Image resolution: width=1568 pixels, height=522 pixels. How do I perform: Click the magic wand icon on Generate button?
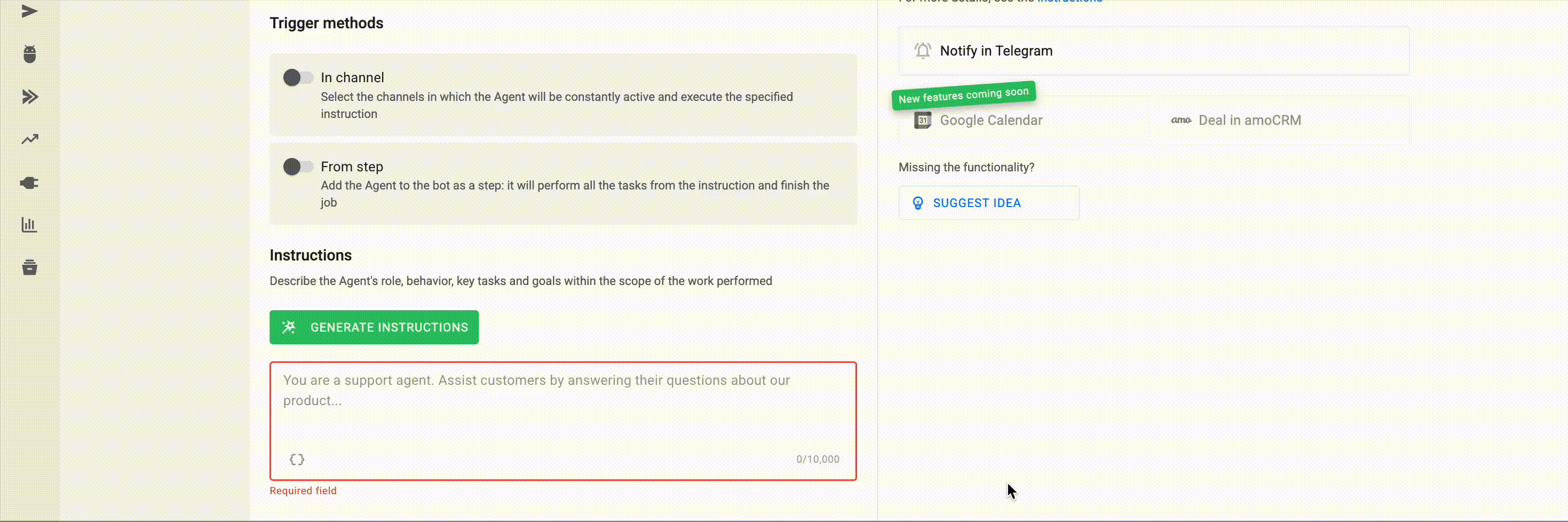(x=289, y=327)
